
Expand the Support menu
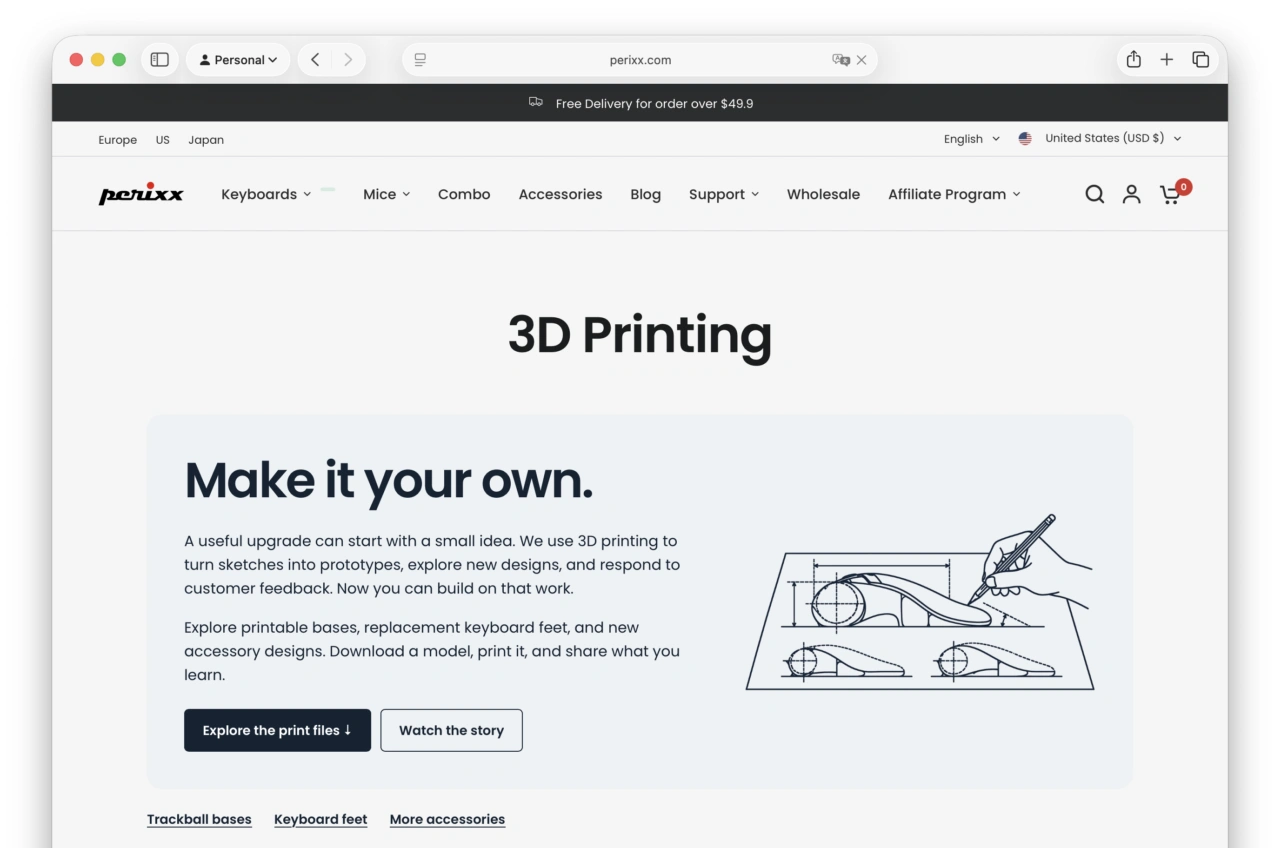[724, 194]
